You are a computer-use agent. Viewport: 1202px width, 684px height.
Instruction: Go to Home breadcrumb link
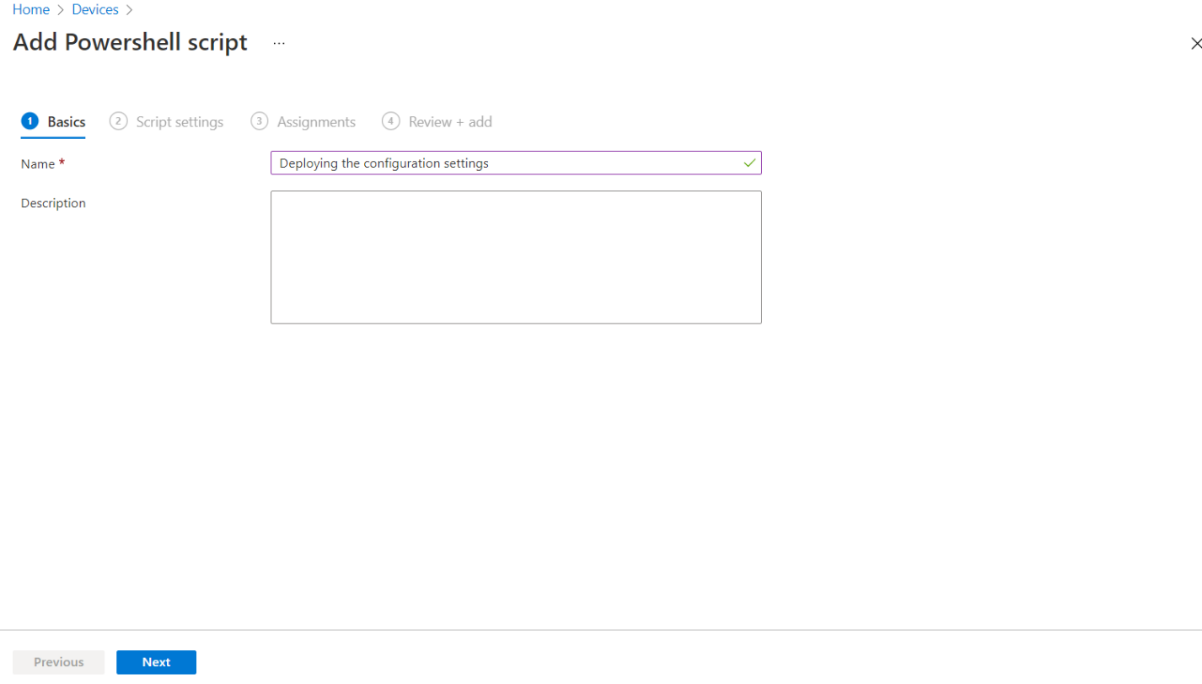(x=31, y=9)
